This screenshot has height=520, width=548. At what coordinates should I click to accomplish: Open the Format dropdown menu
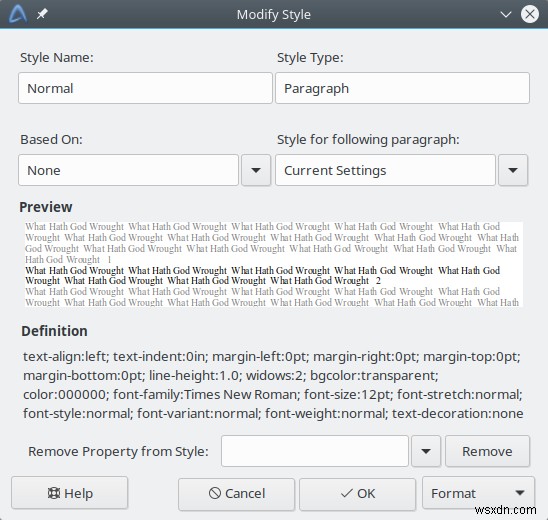point(478,493)
